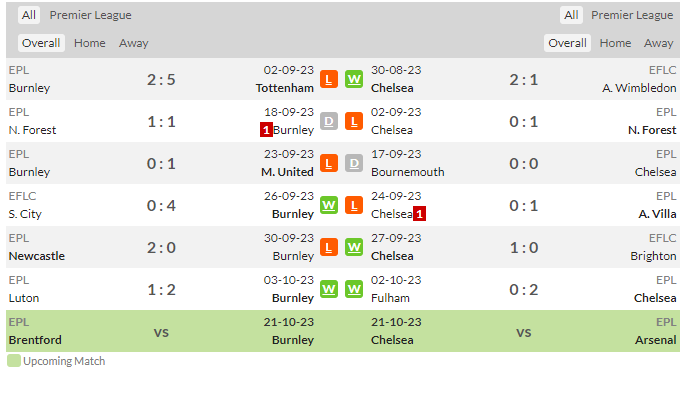The width and height of the screenshot is (685, 393).
Task: Click the W result icon for Chelsea vs A. Wimbledon
Action: [x=354, y=79]
